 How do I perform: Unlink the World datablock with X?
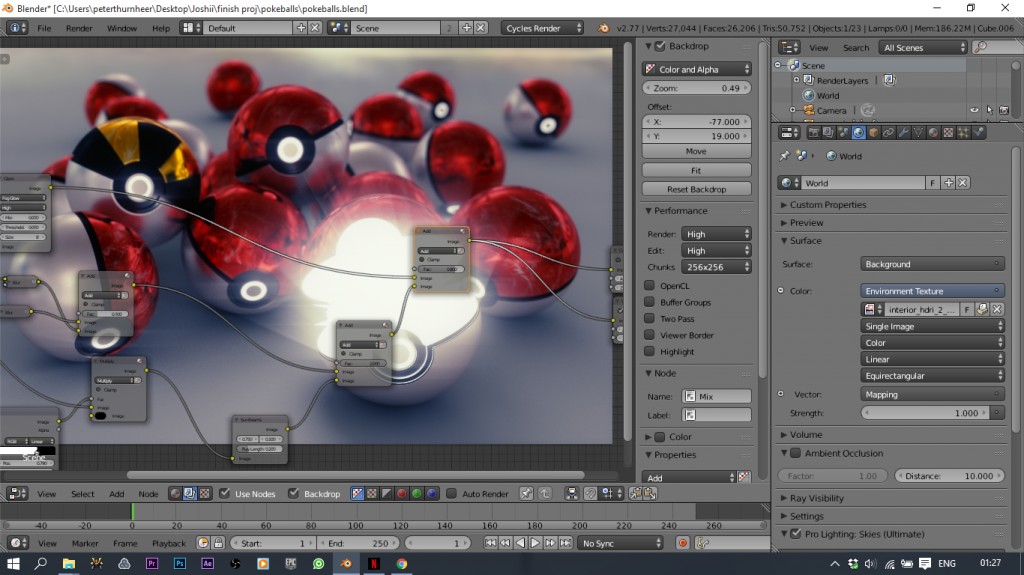coord(963,183)
